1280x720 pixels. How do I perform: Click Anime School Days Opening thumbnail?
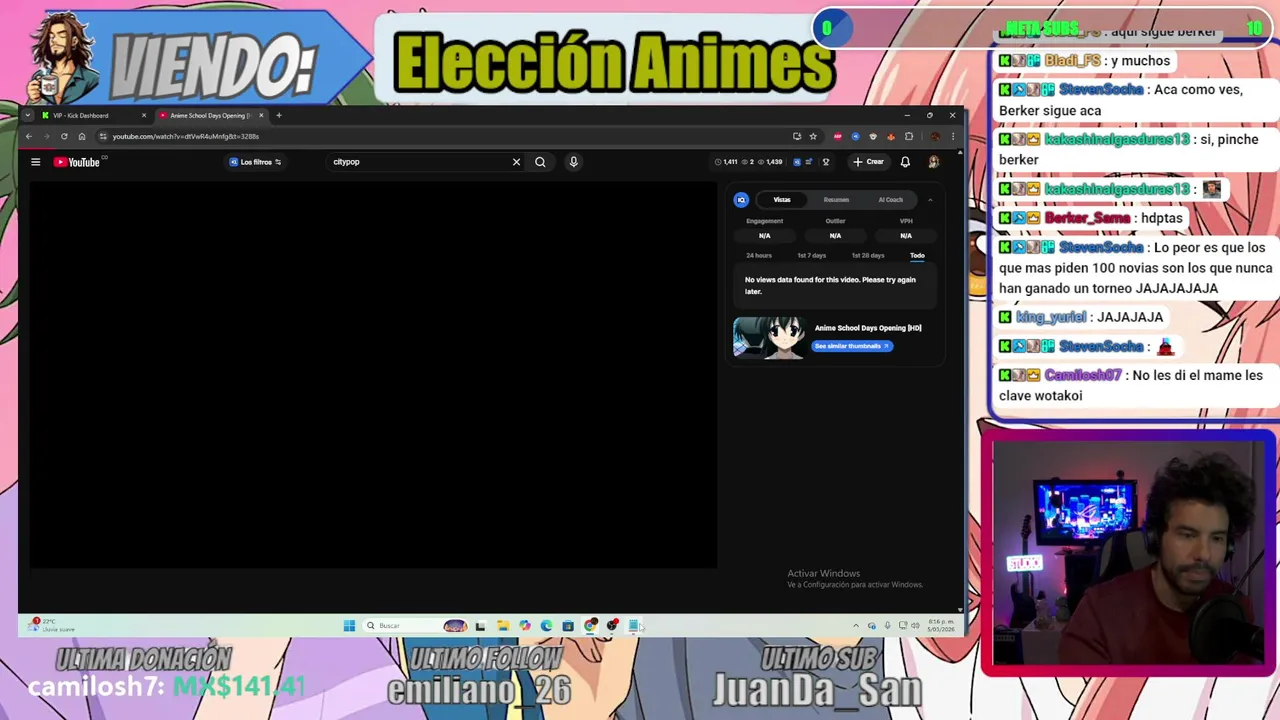tap(768, 337)
